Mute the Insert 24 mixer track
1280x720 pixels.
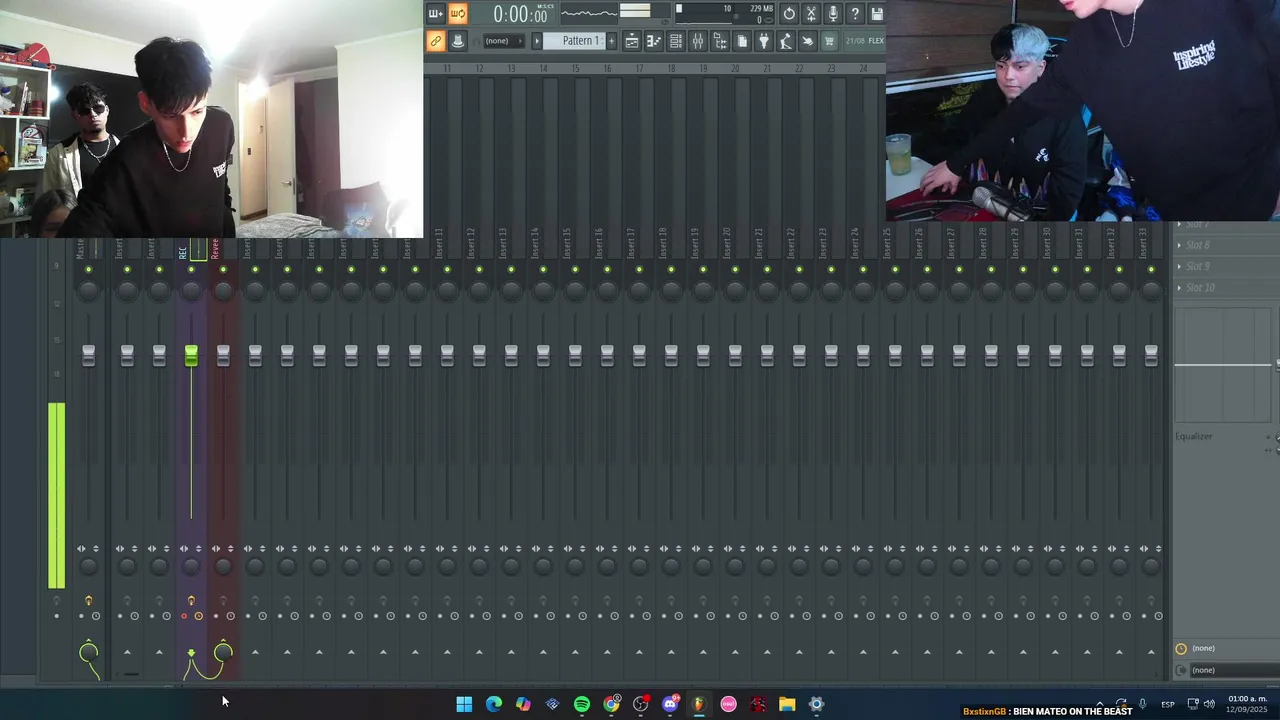(863, 269)
